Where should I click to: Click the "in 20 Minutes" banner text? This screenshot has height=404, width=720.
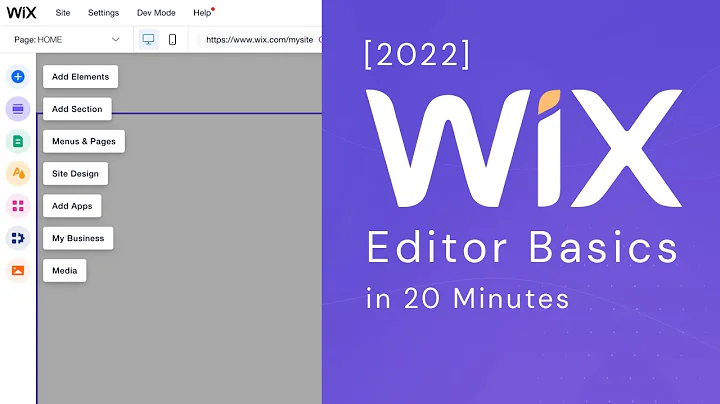point(467,298)
